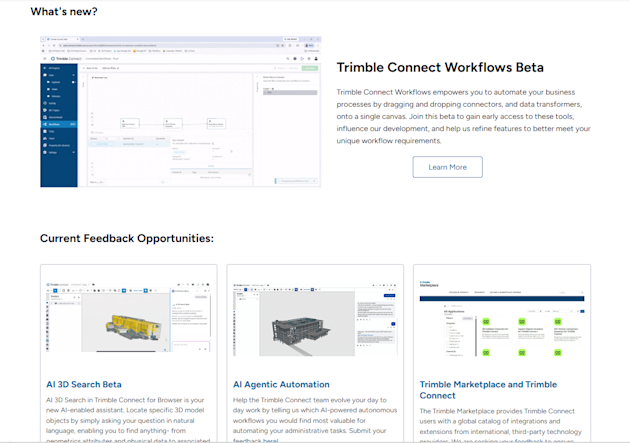
Task: Open the AI 3D Search Beta title link
Action: pos(84,384)
